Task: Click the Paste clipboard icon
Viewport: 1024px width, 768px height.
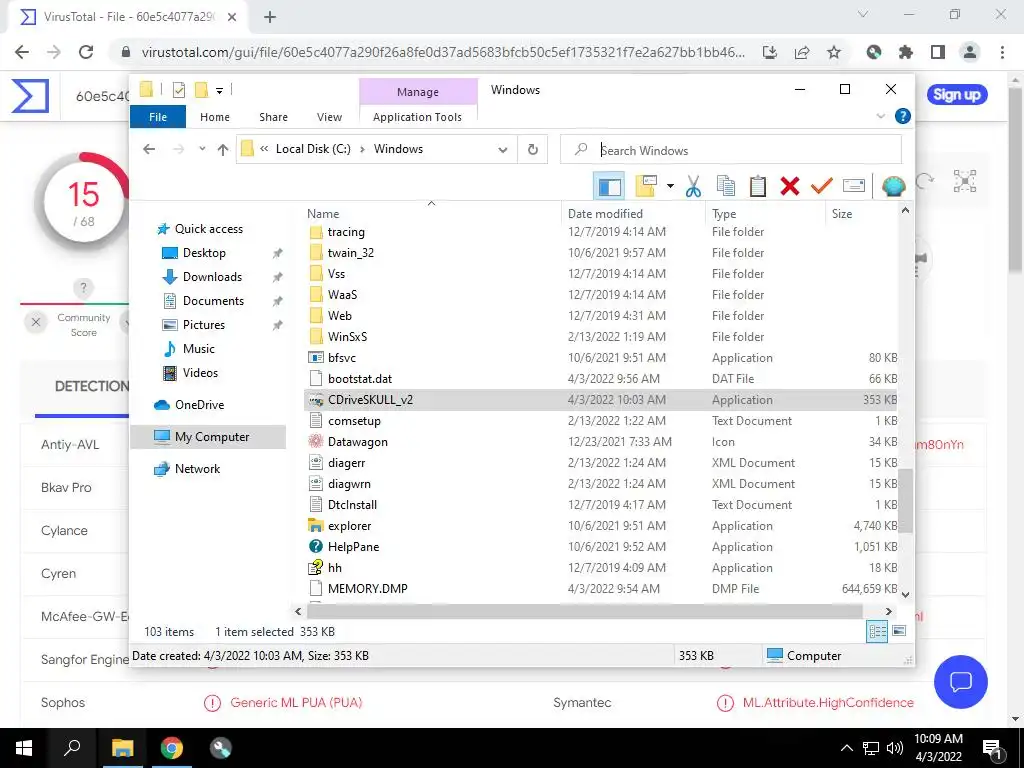Action: point(758,186)
